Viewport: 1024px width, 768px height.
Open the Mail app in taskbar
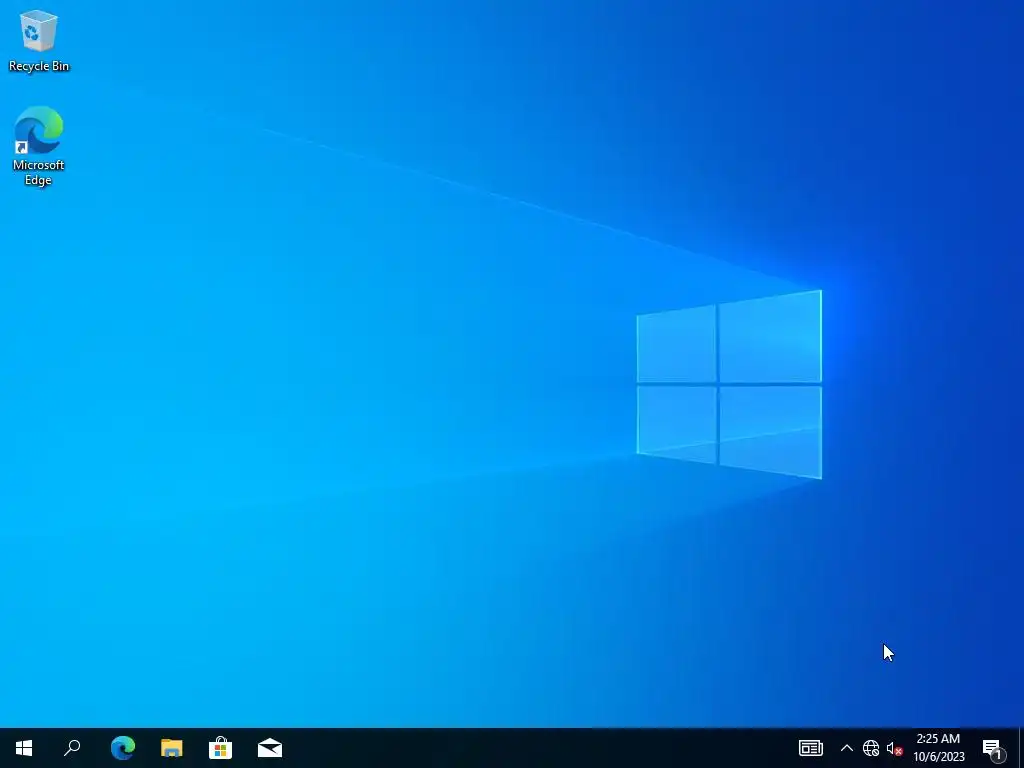pyautogui.click(x=270, y=748)
